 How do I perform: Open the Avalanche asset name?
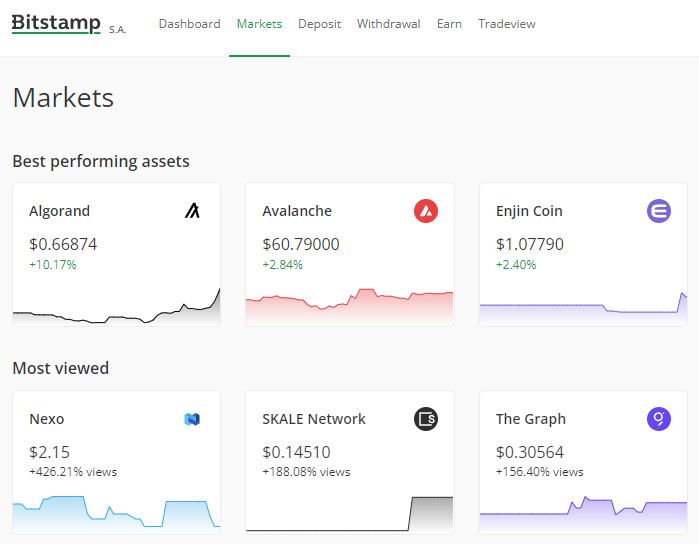(297, 211)
